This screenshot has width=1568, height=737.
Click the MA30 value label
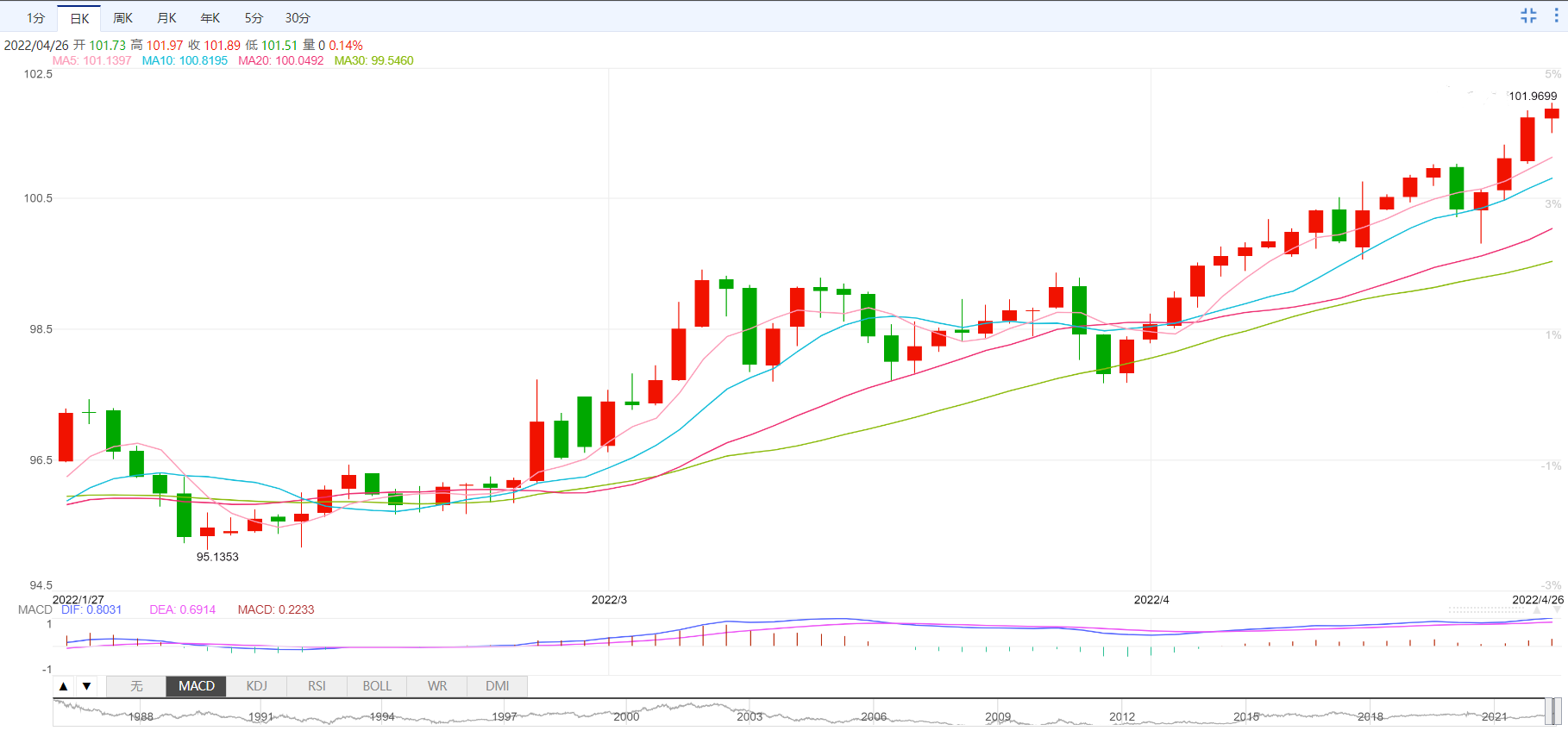(x=374, y=61)
